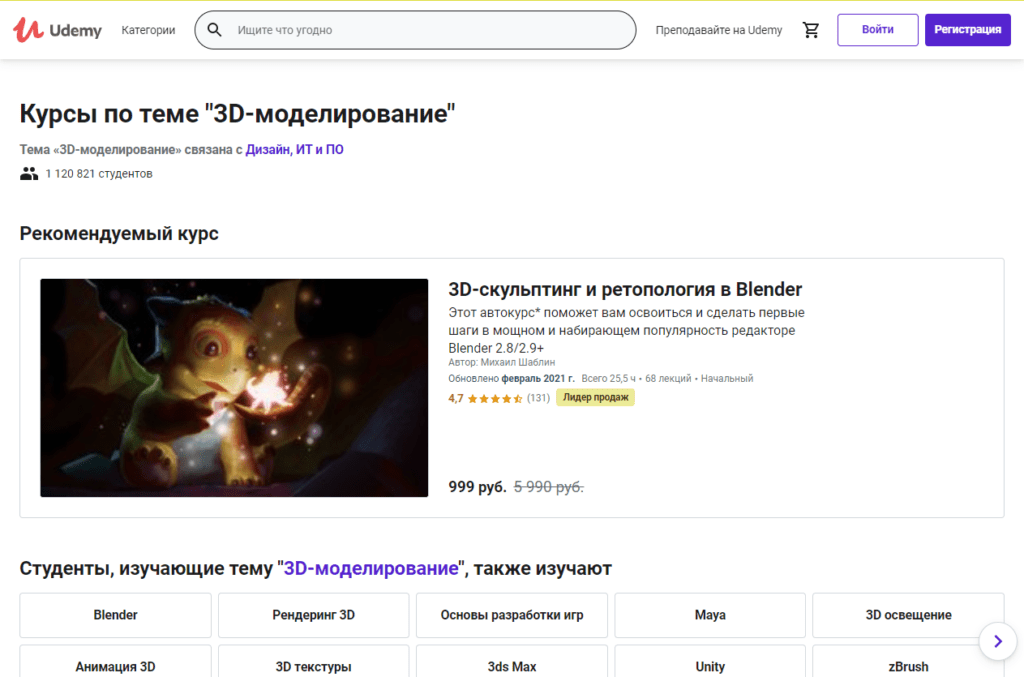Choose the Рендеринг 3D topic

(313, 615)
